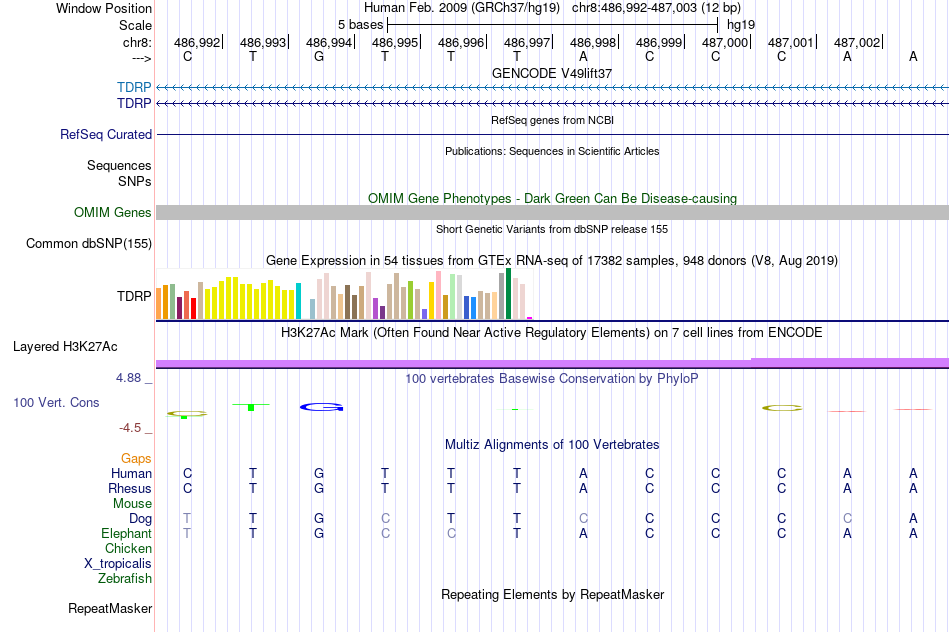This screenshot has width=950, height=632.
Task: Click the Sequences publications sub-label
Action: (119, 165)
